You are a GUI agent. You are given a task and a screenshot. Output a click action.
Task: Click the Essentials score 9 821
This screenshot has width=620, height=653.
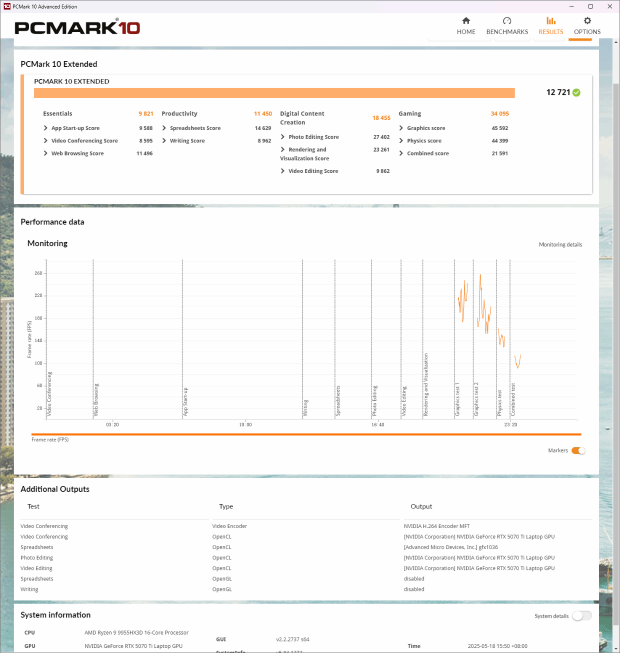click(146, 113)
